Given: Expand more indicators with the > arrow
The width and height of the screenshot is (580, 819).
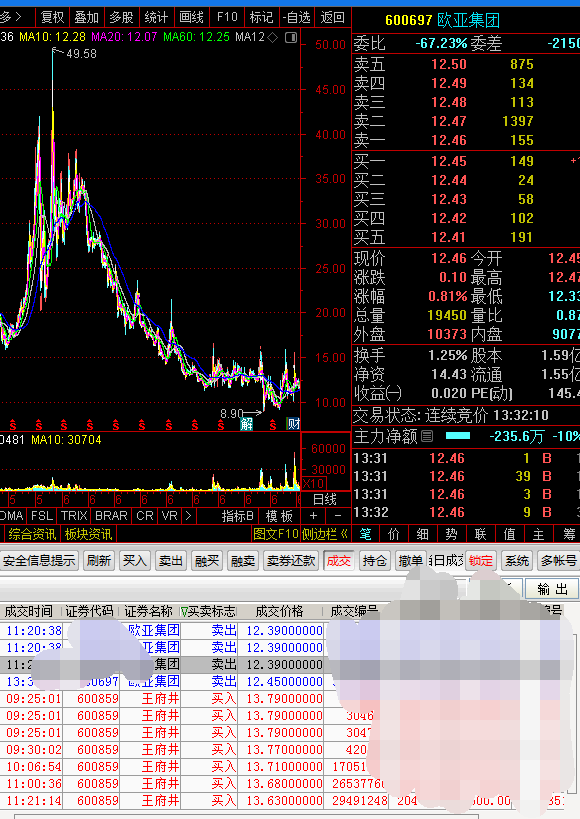Looking at the screenshot, I should pyautogui.click(x=188, y=516).
